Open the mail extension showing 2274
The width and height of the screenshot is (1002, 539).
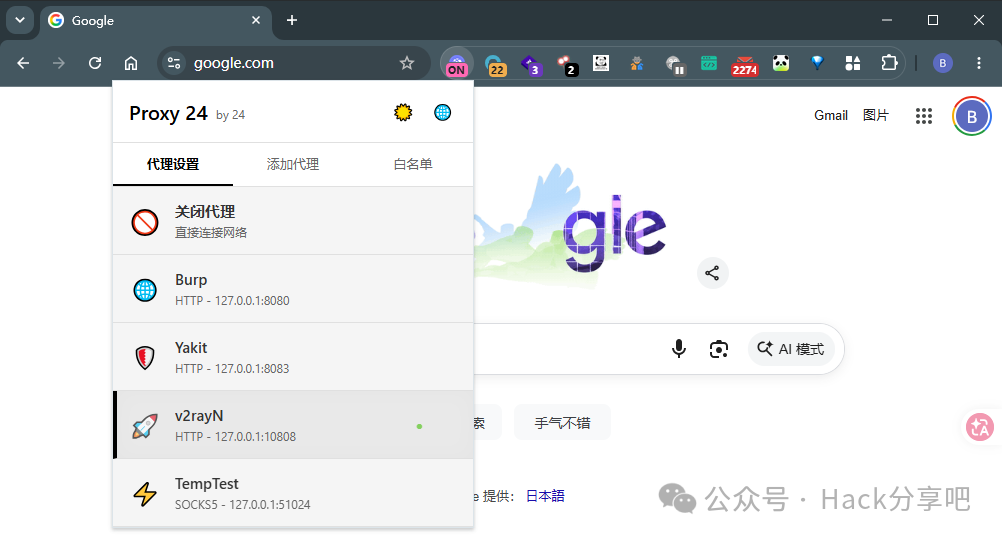[744, 65]
